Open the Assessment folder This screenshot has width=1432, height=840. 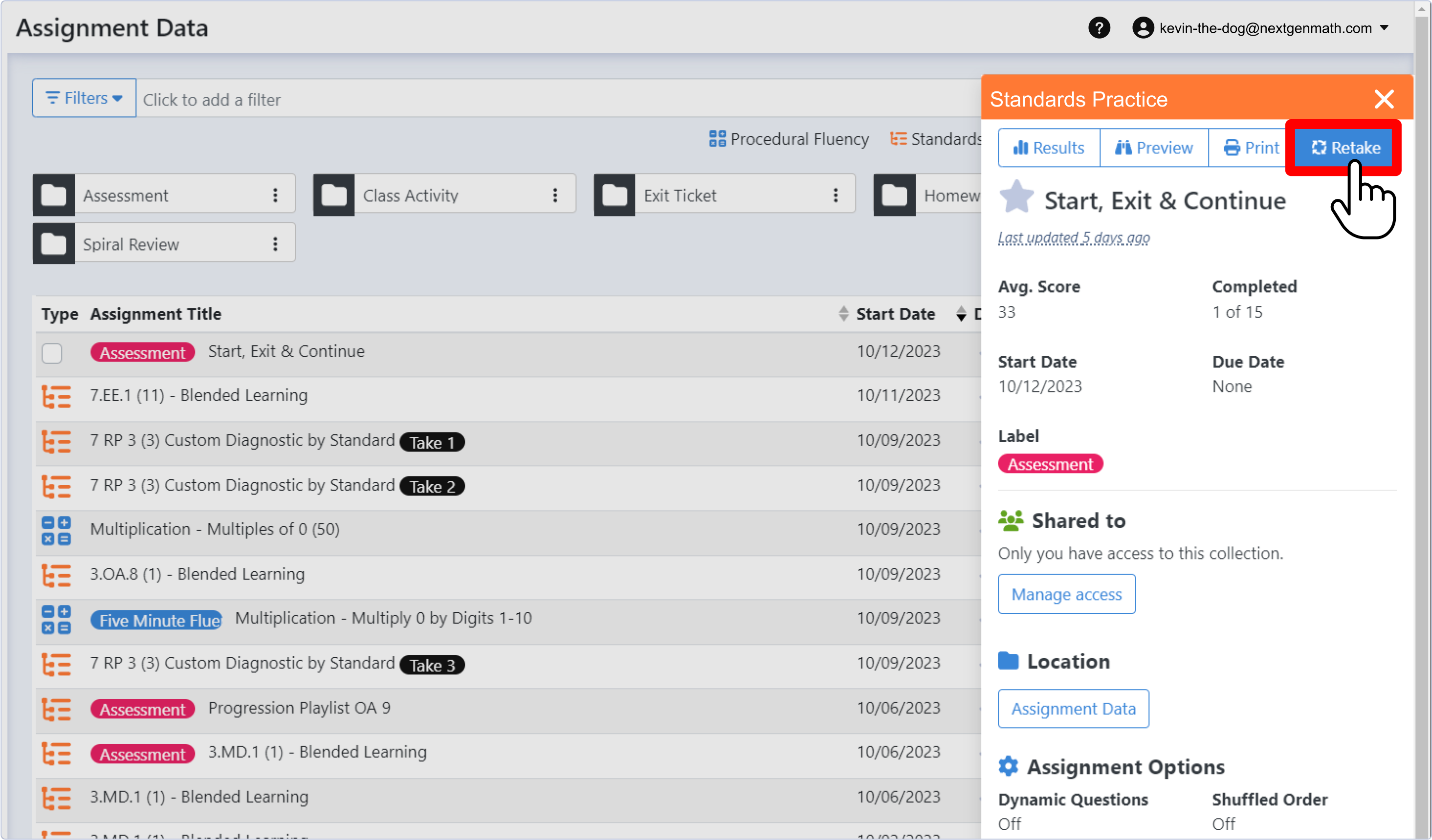[164, 195]
